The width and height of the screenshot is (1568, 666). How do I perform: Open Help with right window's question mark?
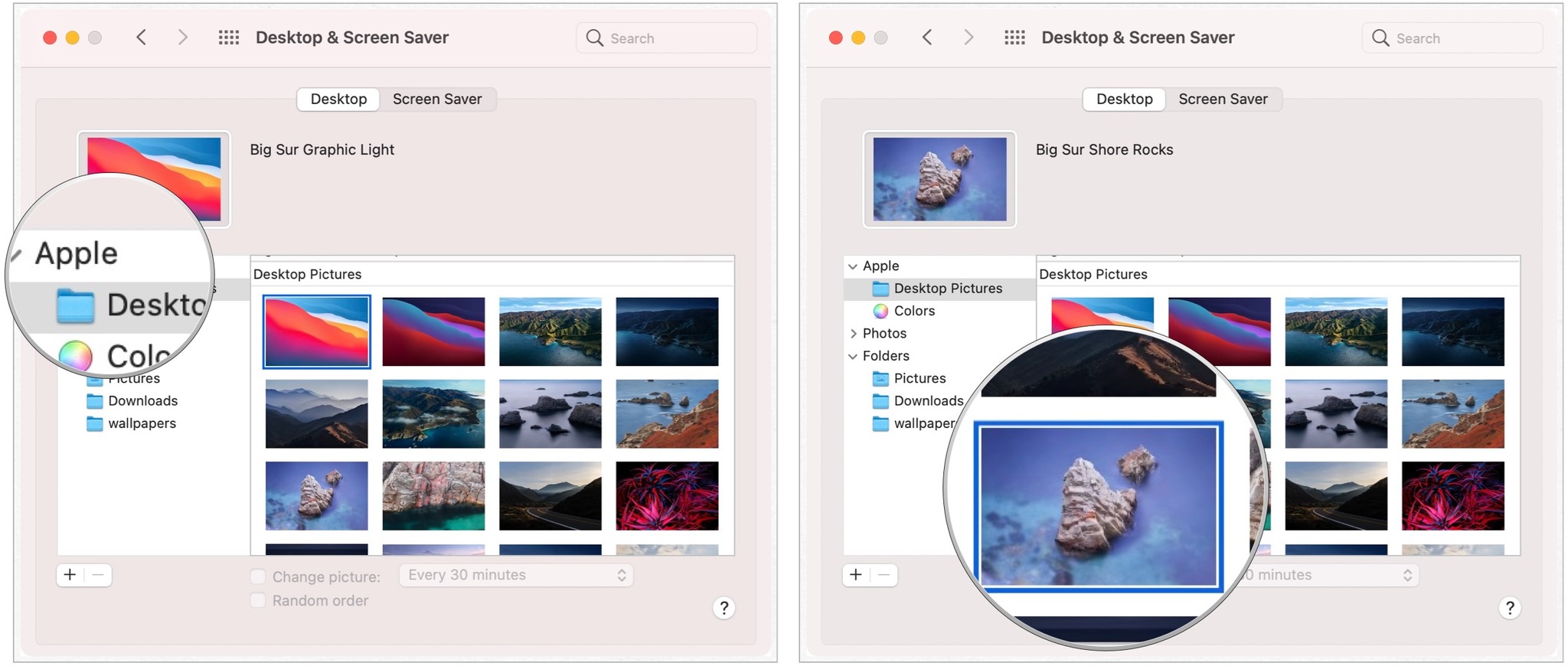point(1510,608)
